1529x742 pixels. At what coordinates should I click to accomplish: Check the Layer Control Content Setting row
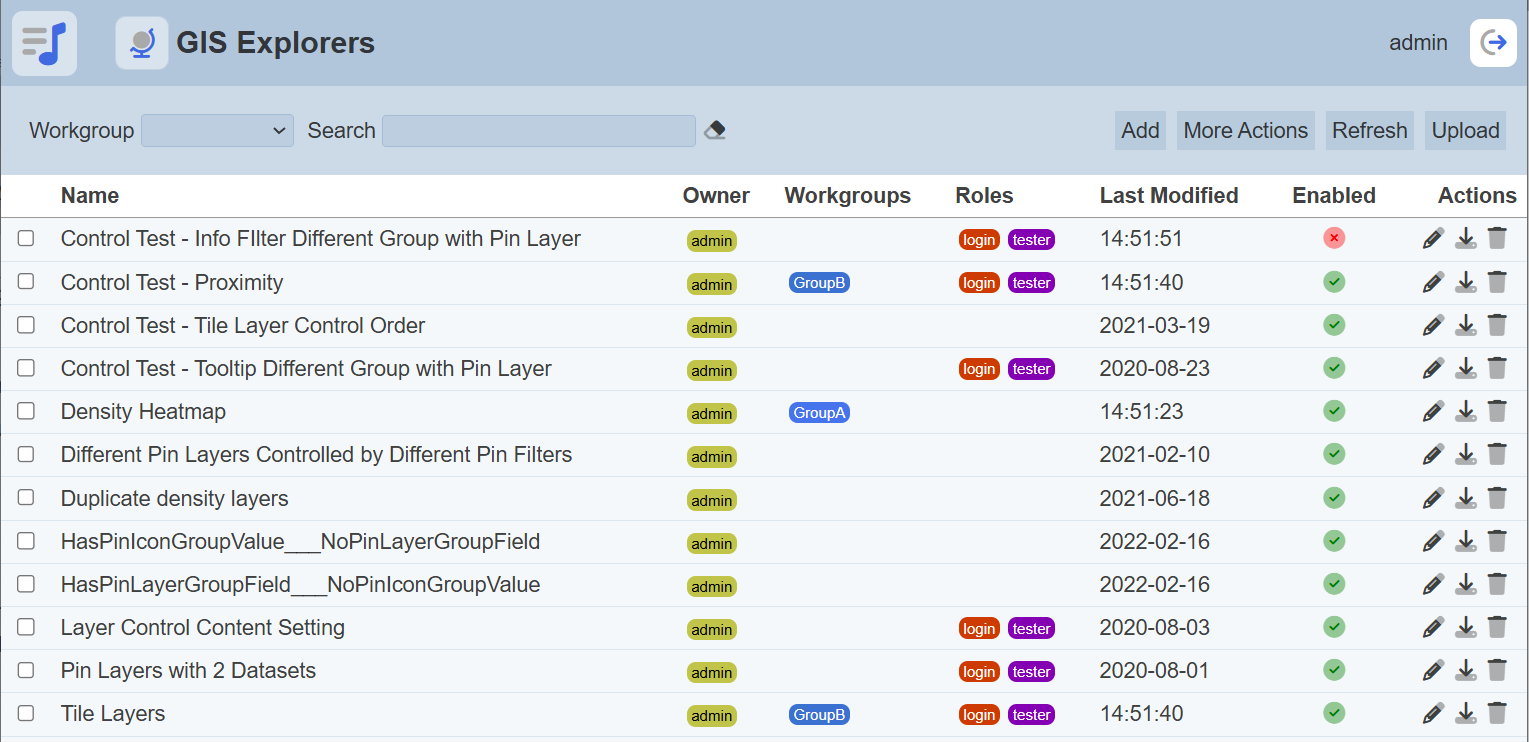(x=26, y=627)
